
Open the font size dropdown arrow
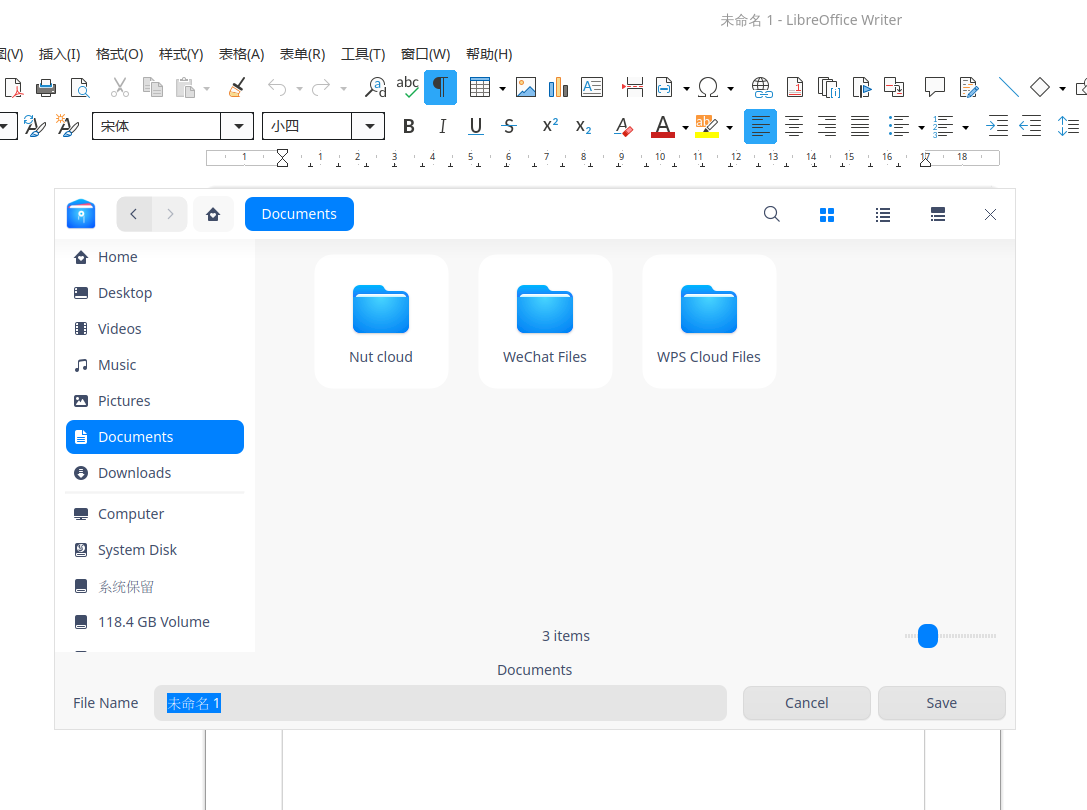(369, 126)
